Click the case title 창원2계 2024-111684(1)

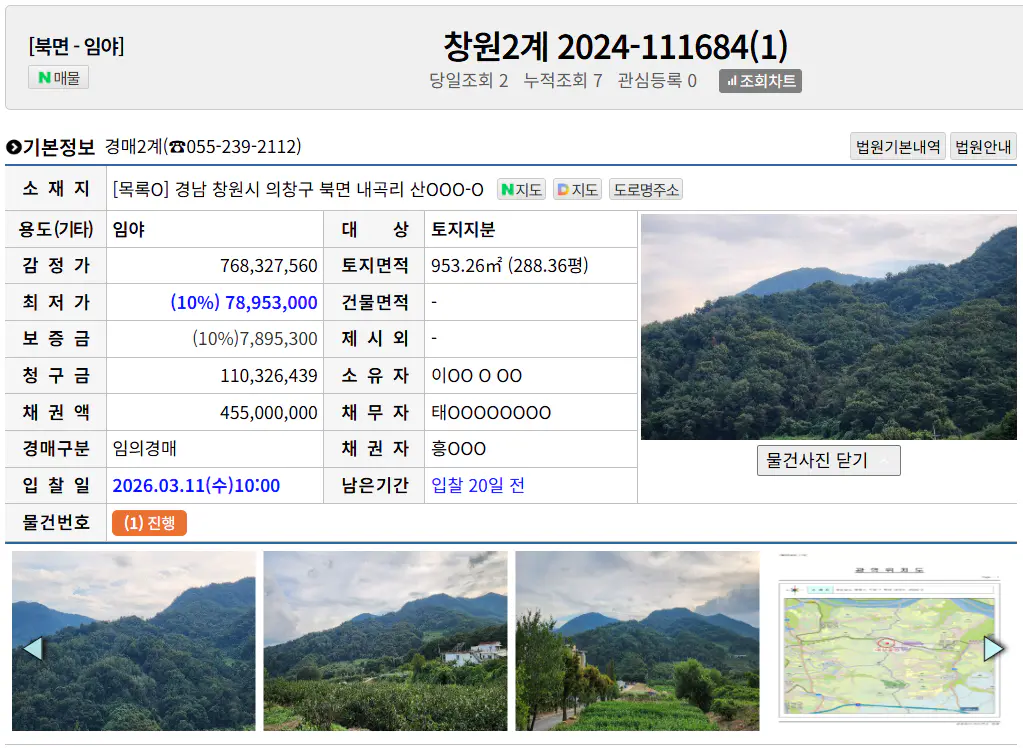[615, 46]
